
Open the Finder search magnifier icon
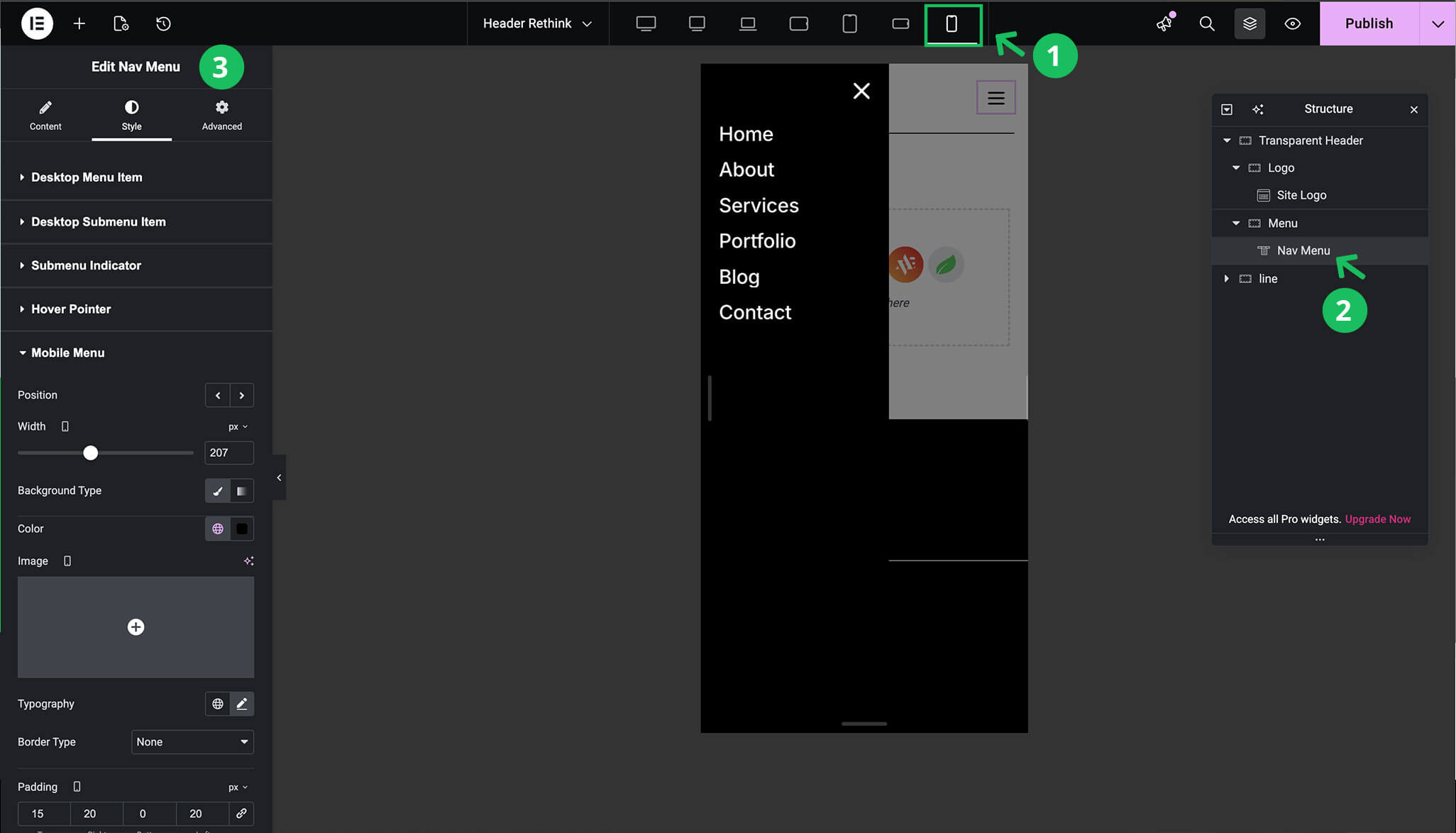point(1206,23)
